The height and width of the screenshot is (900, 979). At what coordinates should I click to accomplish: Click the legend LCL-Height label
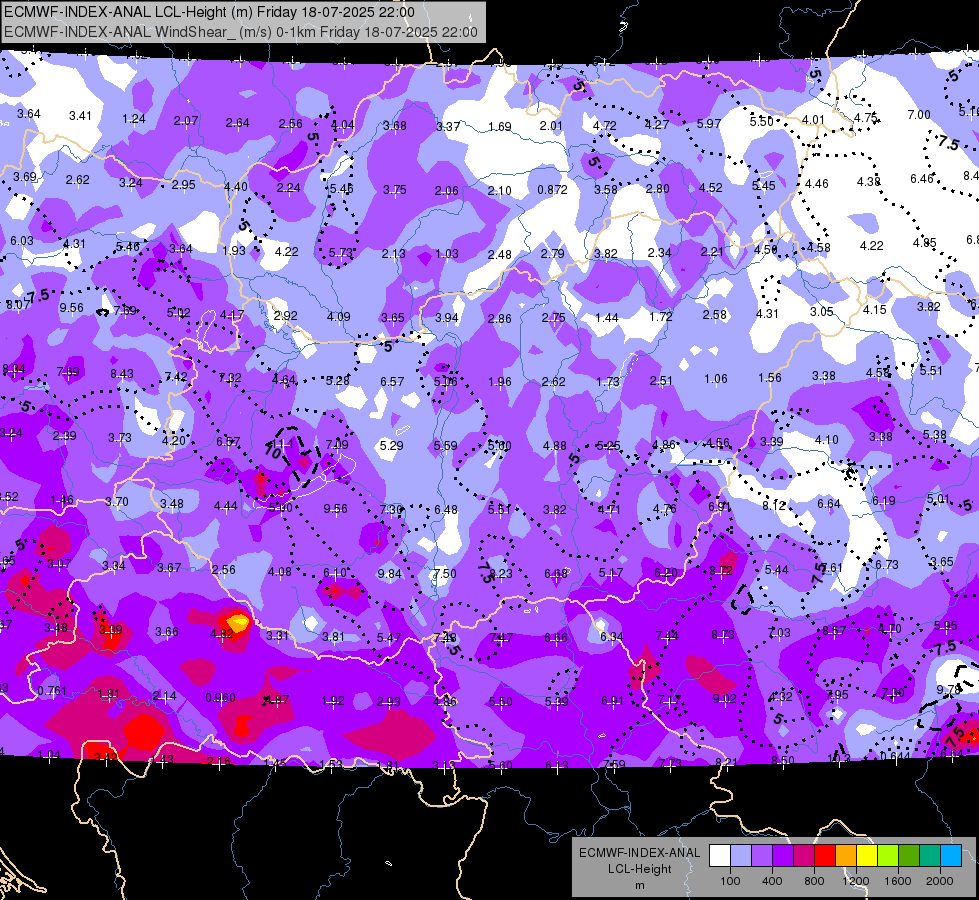pos(639,869)
